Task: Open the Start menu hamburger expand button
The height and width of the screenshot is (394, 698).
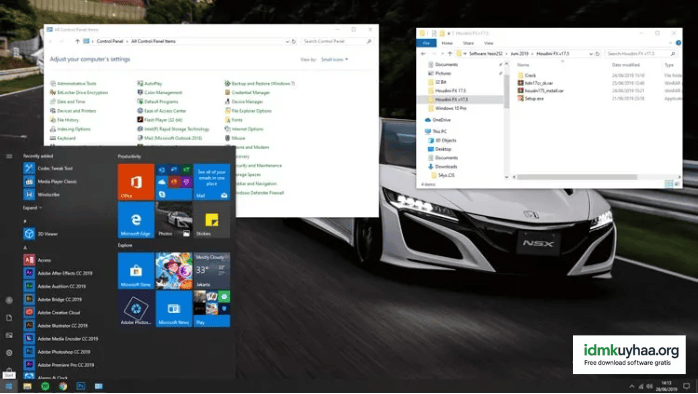Action: [x=9, y=156]
